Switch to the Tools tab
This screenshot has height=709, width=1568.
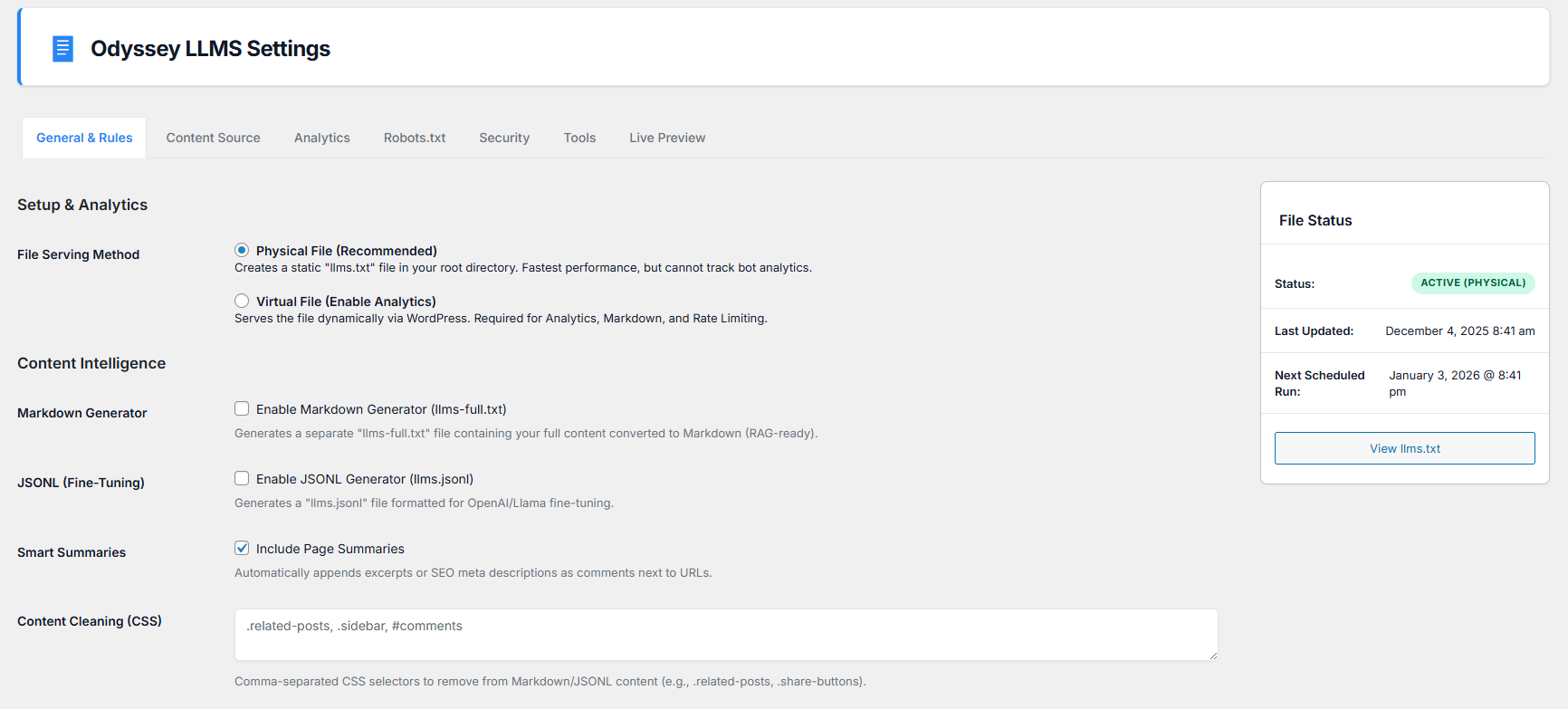pos(579,138)
